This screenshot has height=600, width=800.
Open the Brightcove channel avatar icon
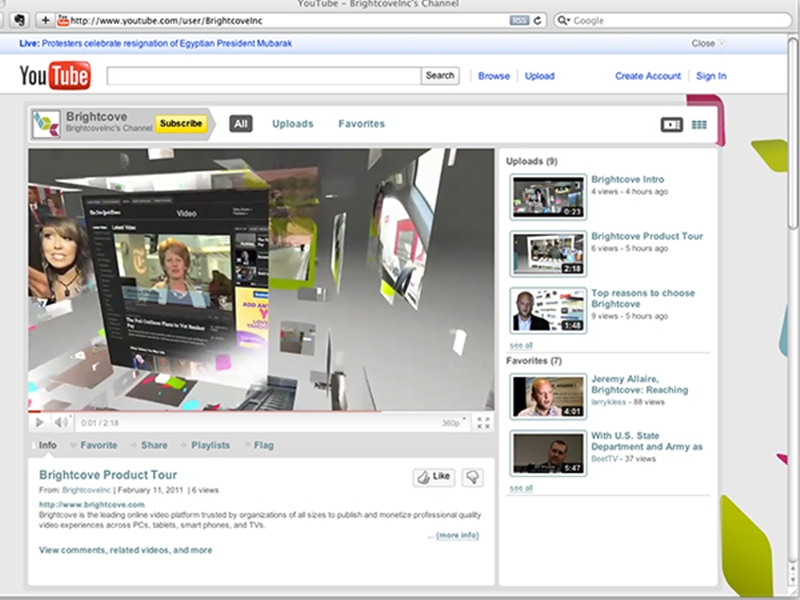pos(46,124)
